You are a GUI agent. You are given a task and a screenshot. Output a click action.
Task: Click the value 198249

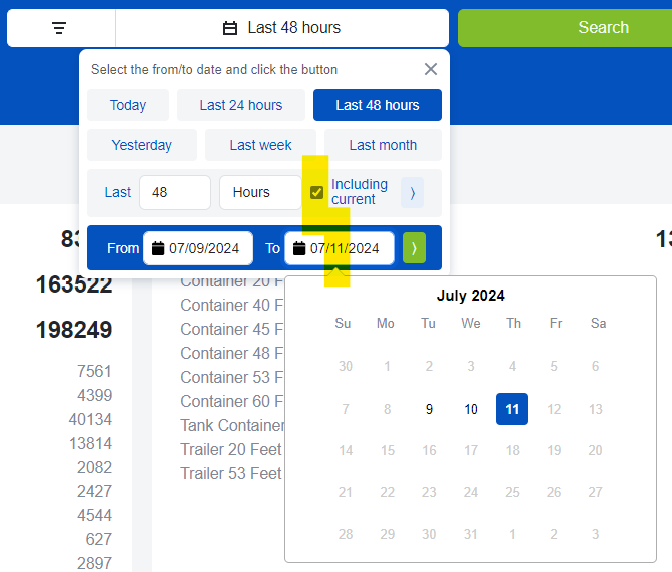point(74,329)
